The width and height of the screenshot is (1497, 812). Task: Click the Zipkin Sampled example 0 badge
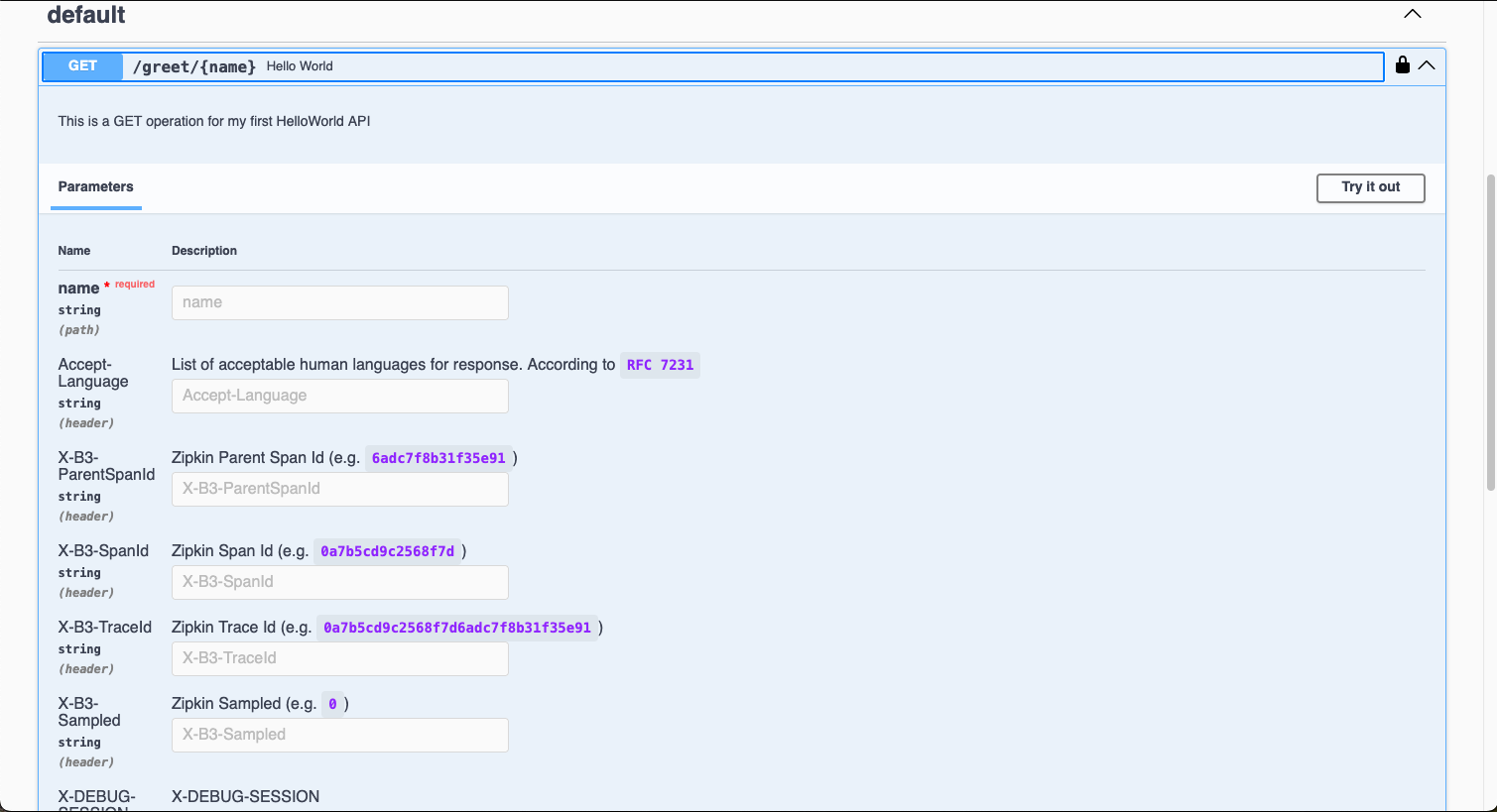[332, 703]
